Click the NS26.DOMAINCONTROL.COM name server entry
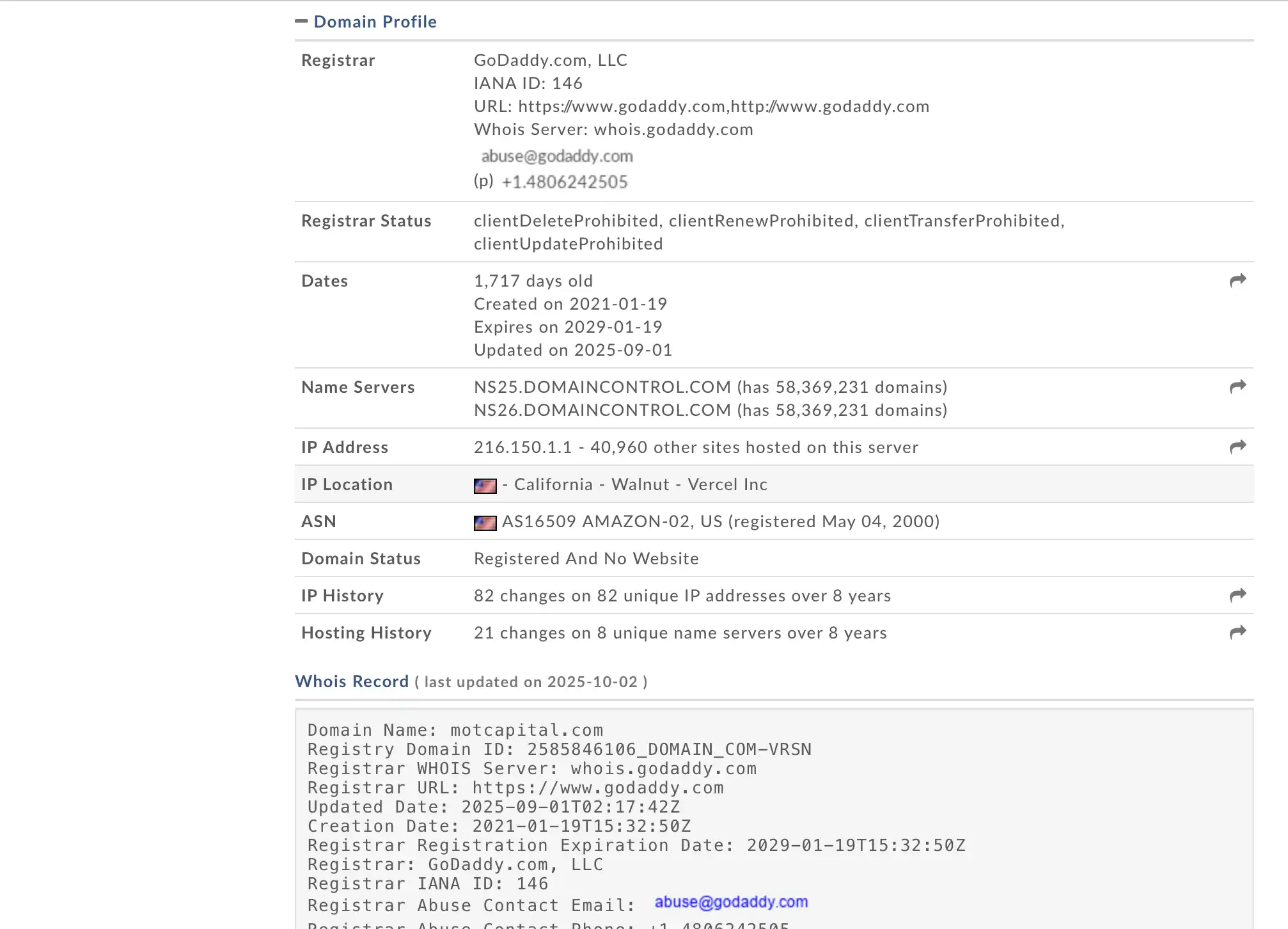Screen dimensions: 1288x929 (602, 410)
